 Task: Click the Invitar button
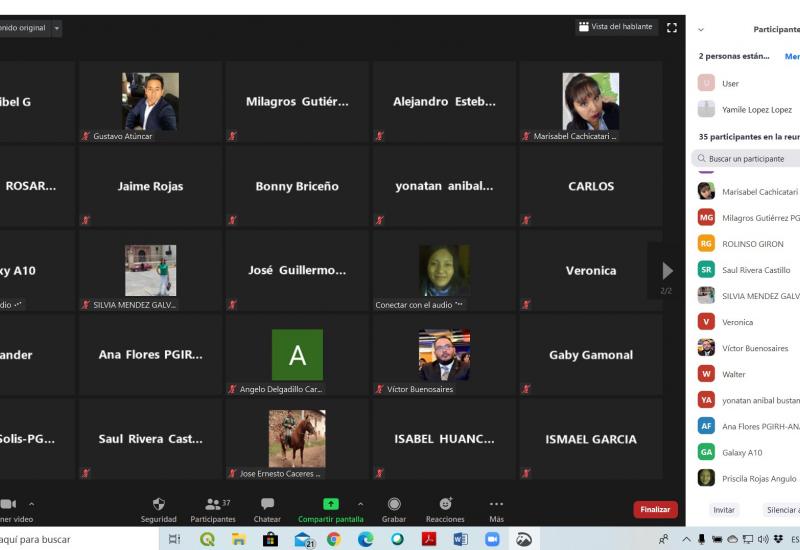[x=723, y=509]
